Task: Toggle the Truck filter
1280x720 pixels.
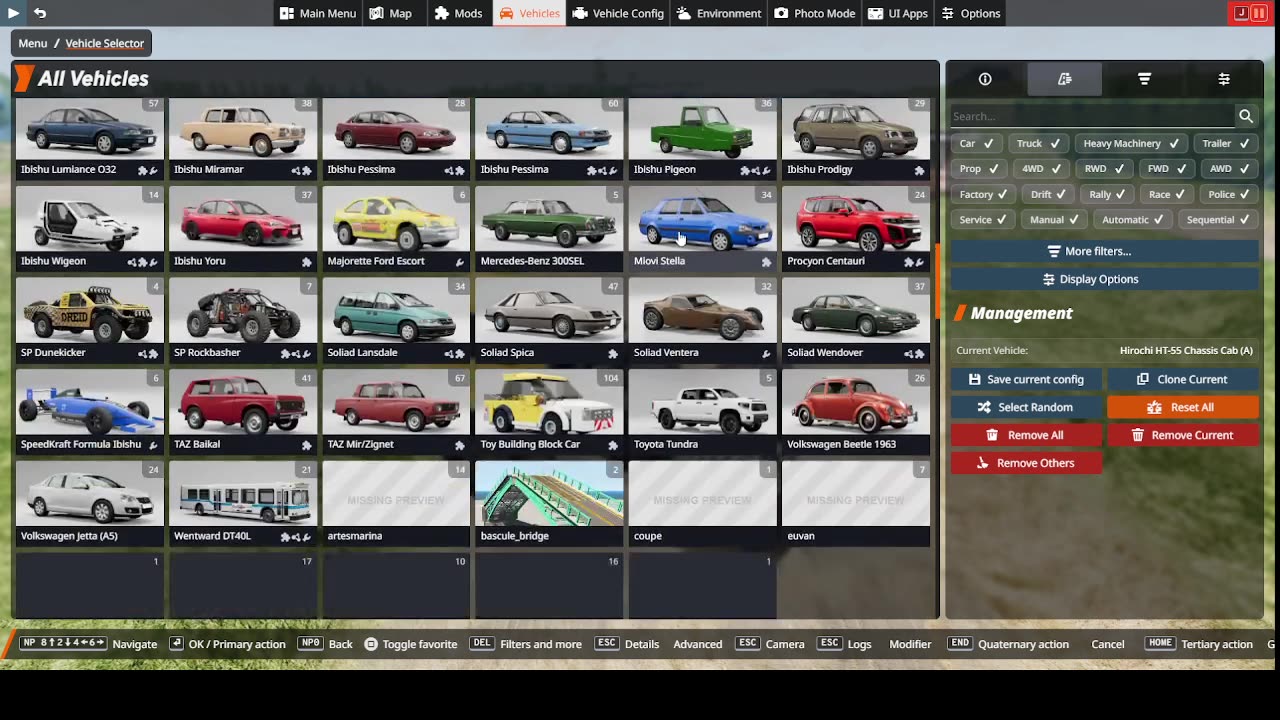Action: 1039,143
